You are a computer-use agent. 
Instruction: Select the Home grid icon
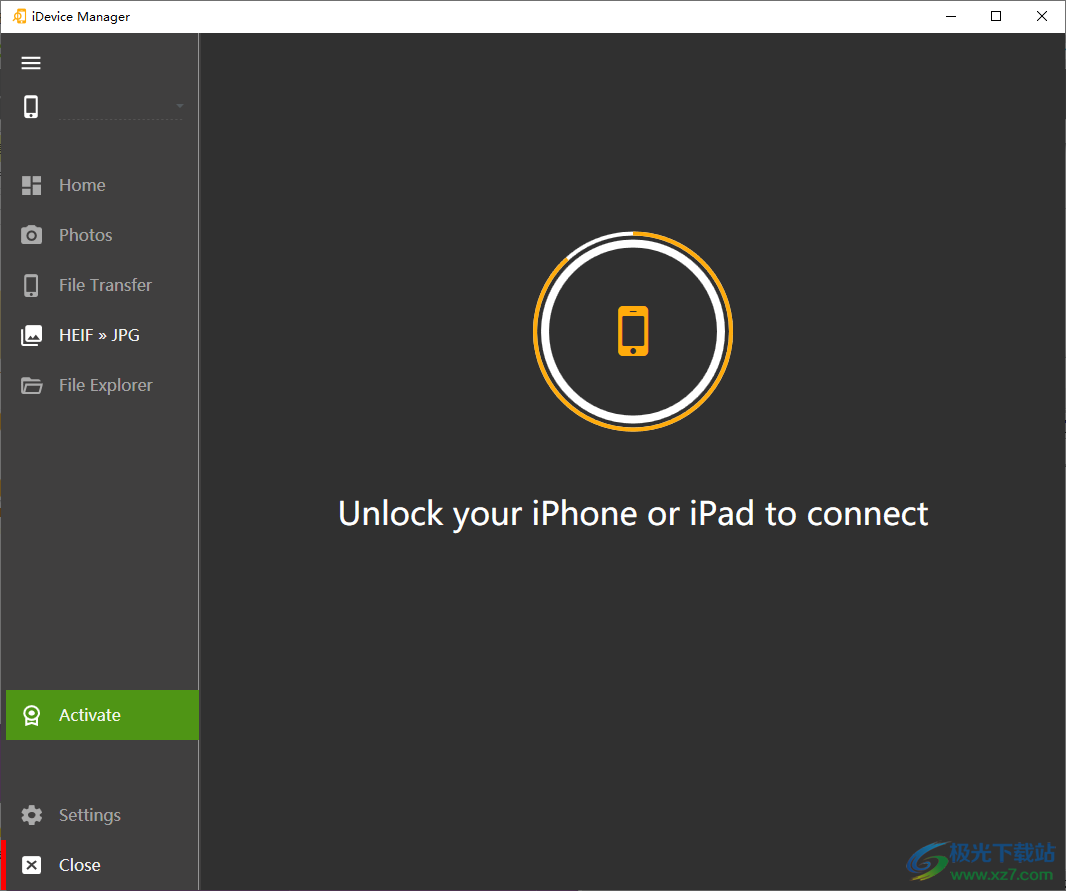tap(30, 185)
